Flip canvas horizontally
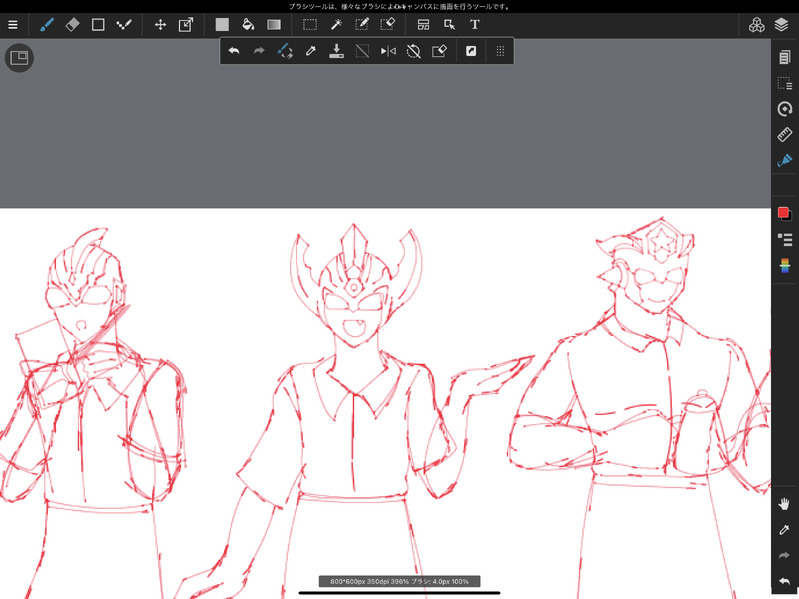The height and width of the screenshot is (599, 799). [388, 51]
